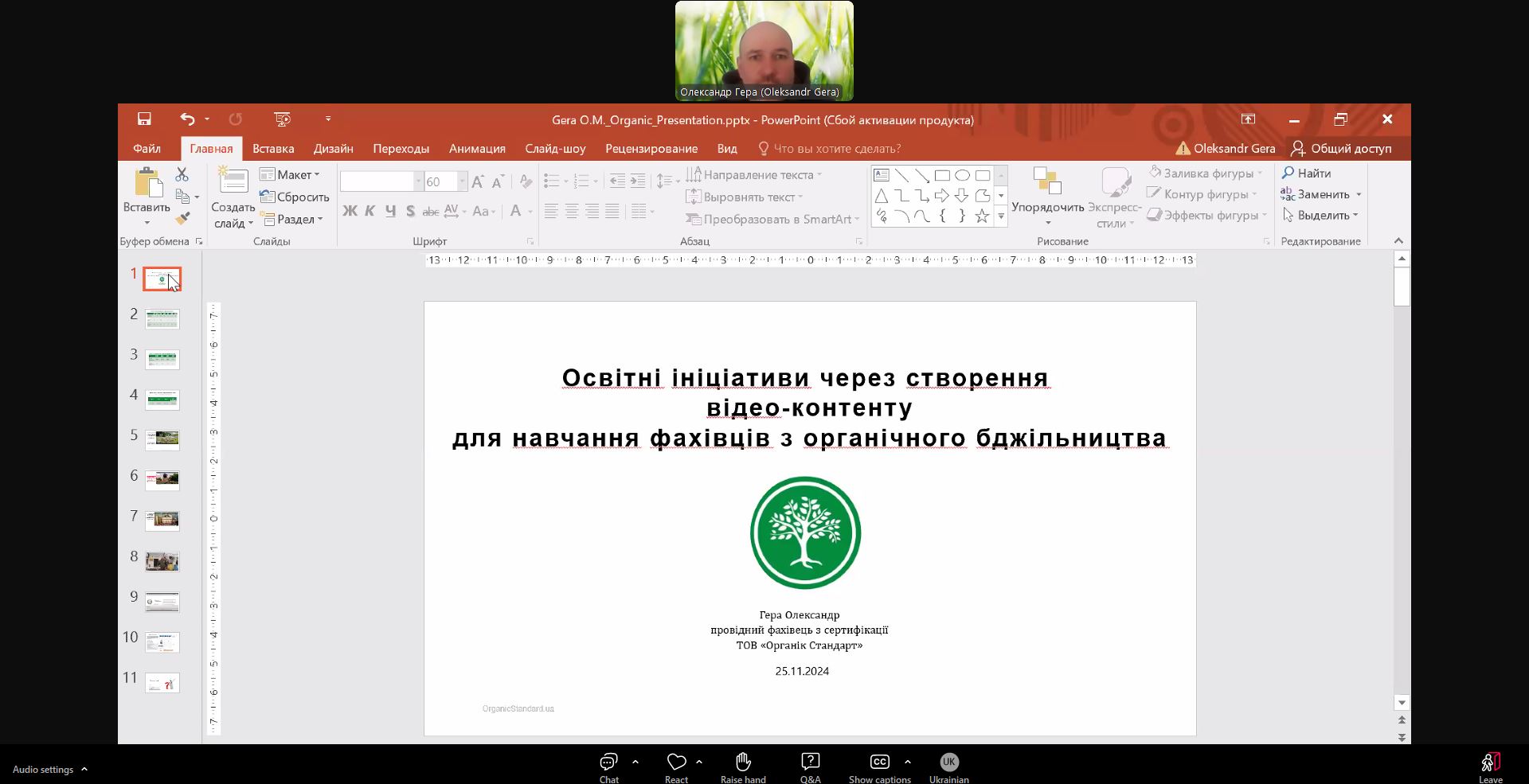Toggle bold formatting (Ж)
1529x784 pixels.
pyautogui.click(x=350, y=211)
